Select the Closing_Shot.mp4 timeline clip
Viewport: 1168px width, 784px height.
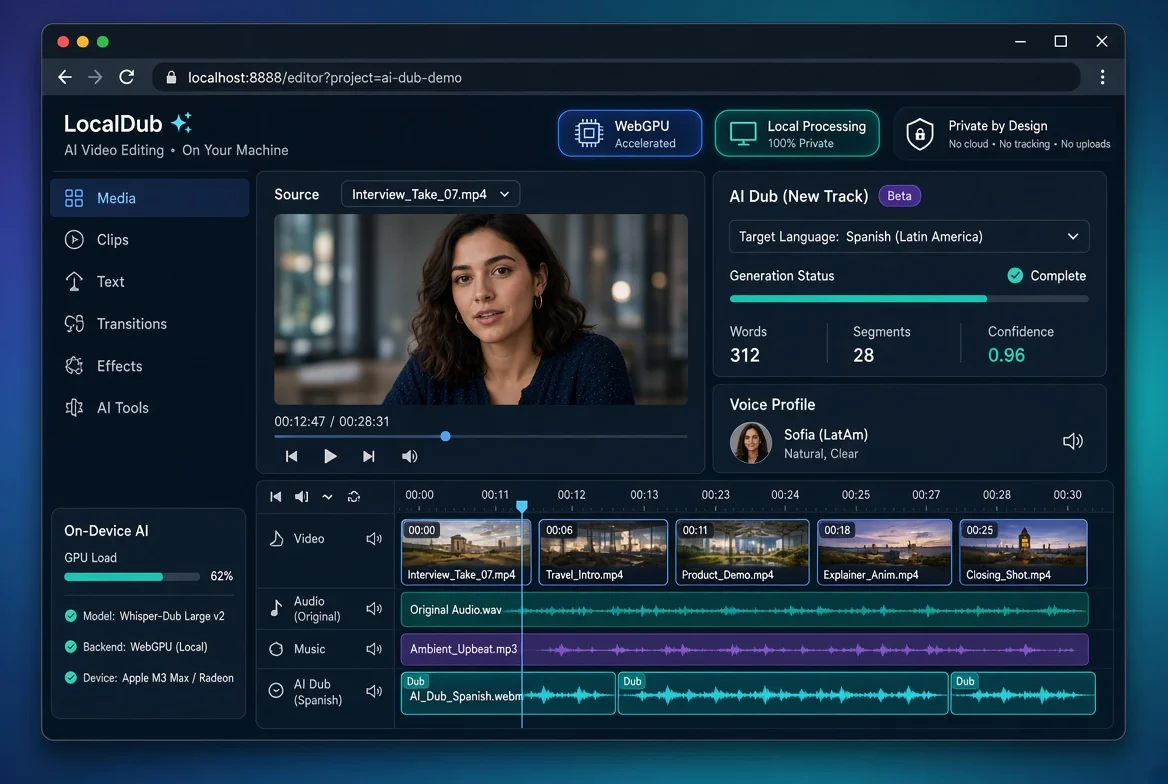click(x=1023, y=552)
